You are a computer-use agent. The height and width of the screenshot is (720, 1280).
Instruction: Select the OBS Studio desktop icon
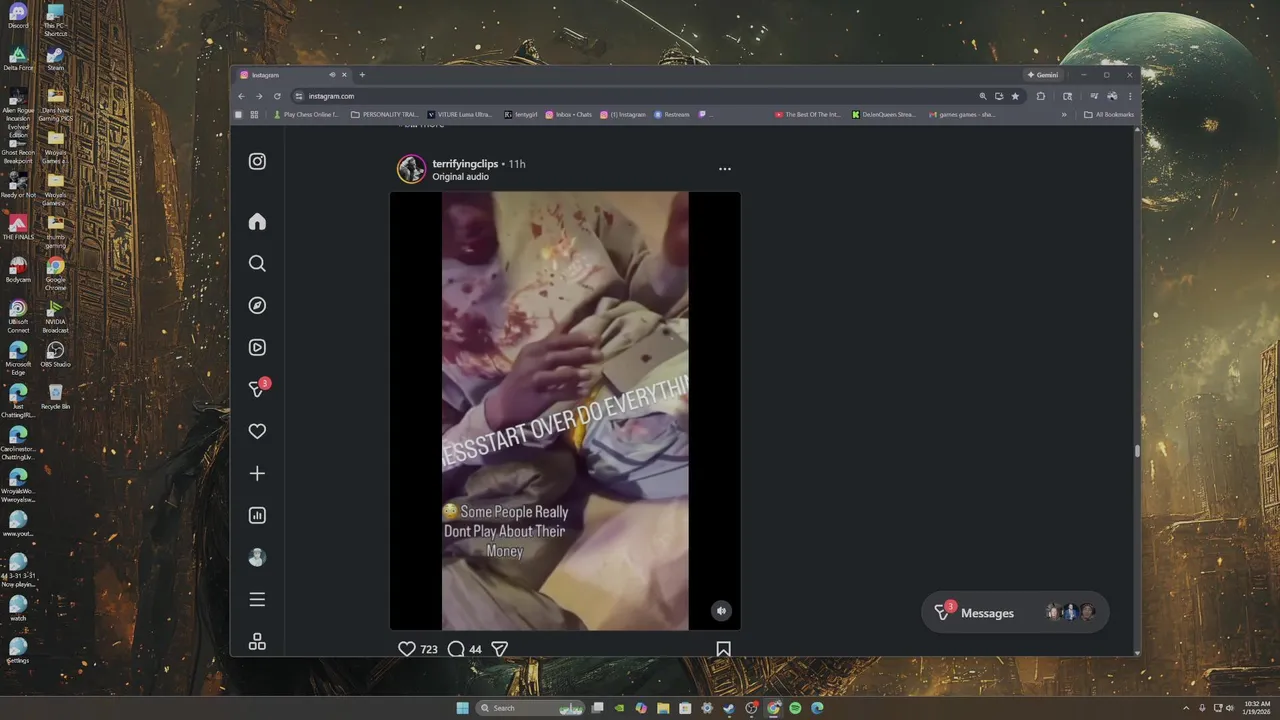pyautogui.click(x=55, y=354)
